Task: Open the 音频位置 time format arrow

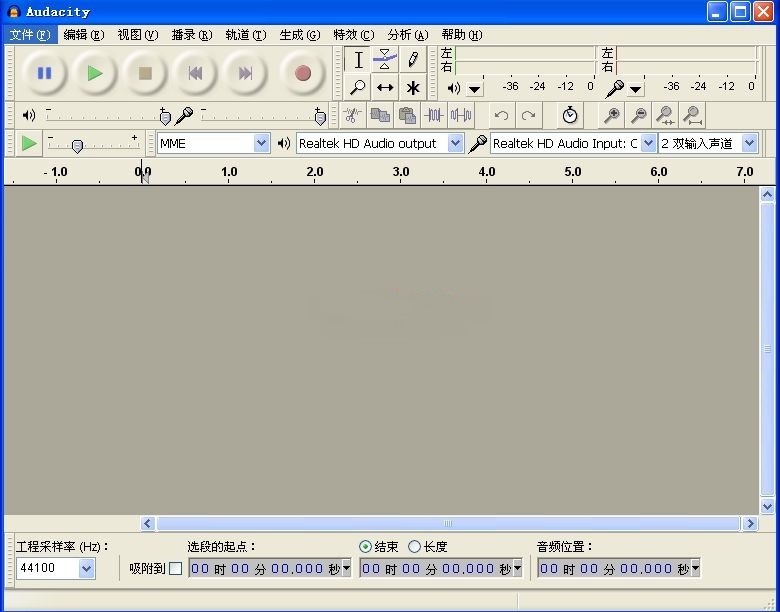Action: coord(695,568)
